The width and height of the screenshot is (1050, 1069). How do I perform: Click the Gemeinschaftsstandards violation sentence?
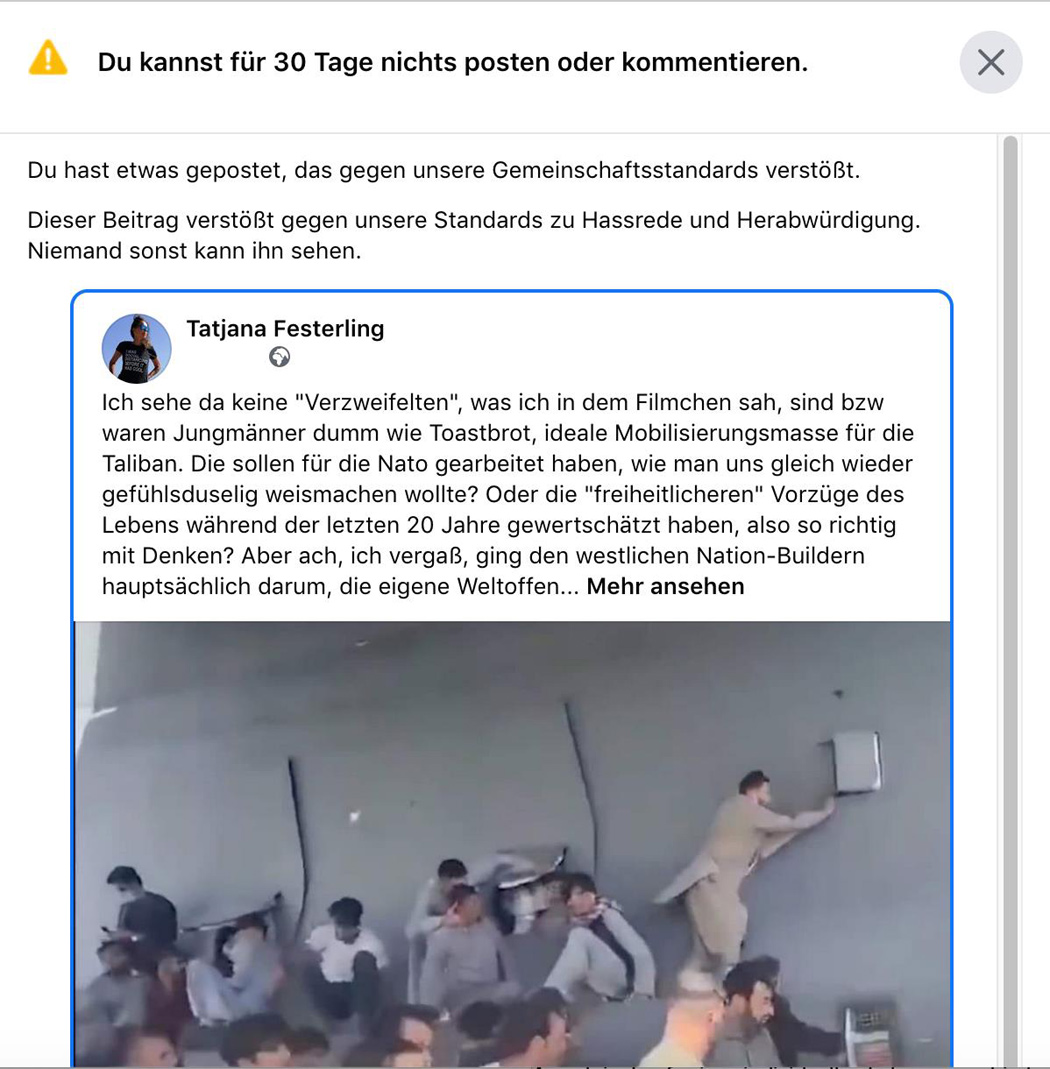tap(444, 170)
